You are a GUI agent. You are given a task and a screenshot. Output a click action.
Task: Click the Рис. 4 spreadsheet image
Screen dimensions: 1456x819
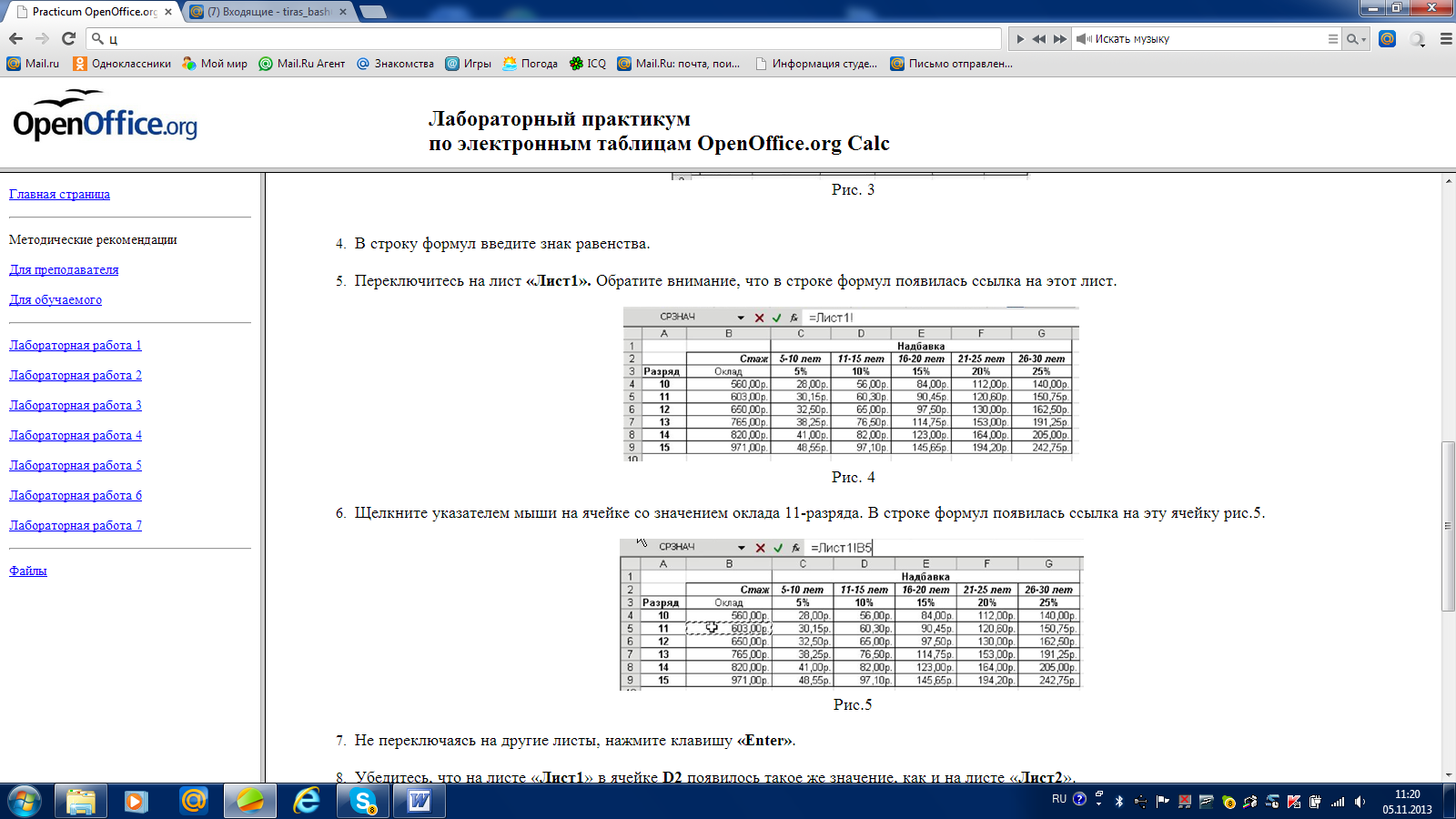(851, 384)
